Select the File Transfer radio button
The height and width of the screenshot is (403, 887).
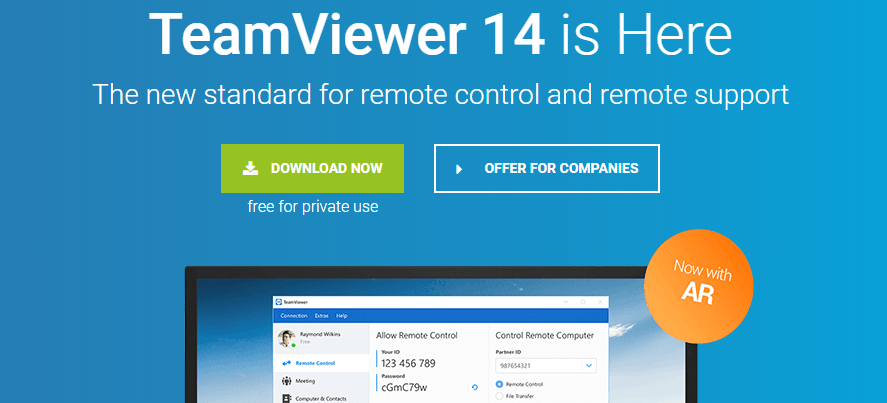pyautogui.click(x=499, y=396)
